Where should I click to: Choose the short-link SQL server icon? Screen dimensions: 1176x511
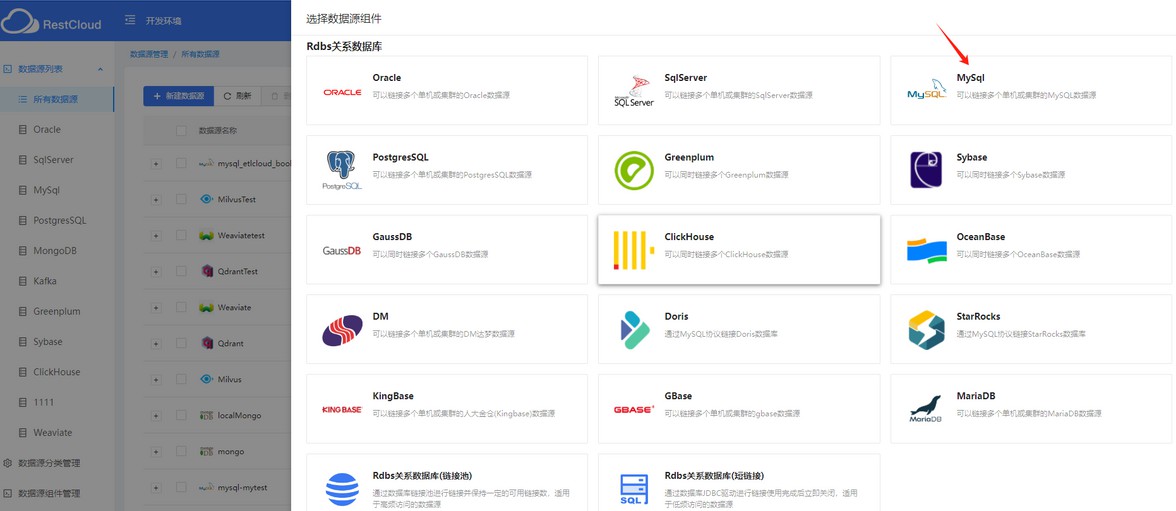634,490
